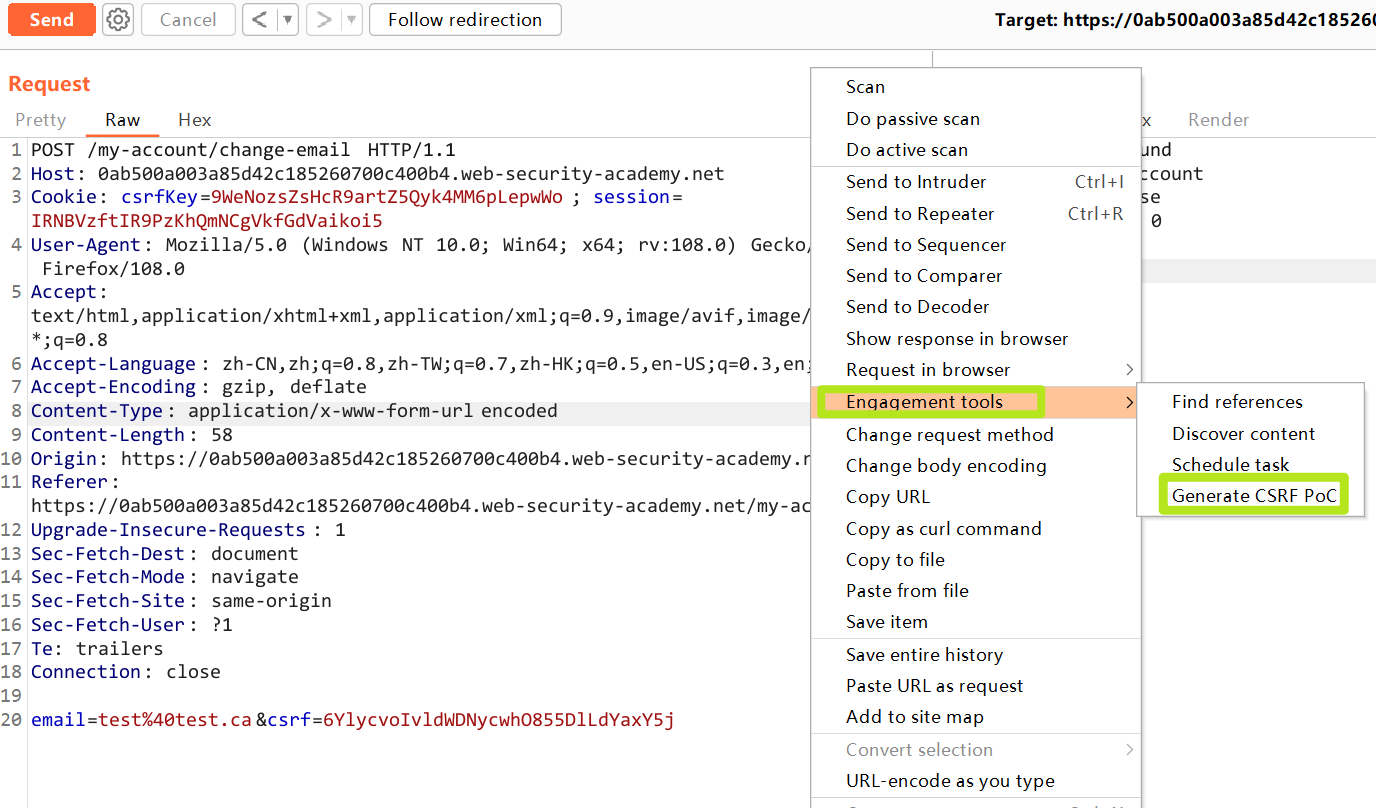Go back with the previous history arrow

(259, 19)
